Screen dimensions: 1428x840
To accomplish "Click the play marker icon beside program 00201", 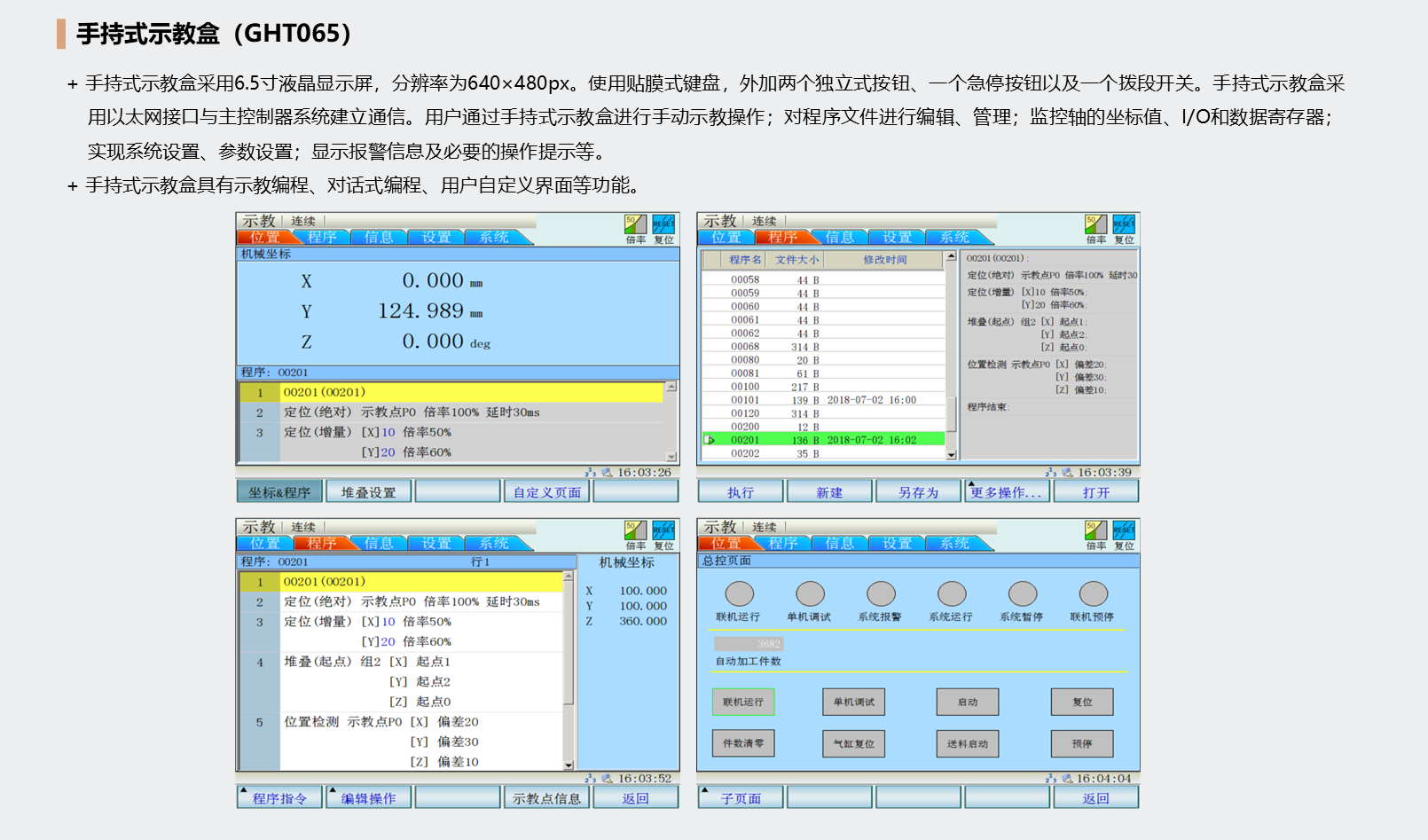I will (x=710, y=440).
